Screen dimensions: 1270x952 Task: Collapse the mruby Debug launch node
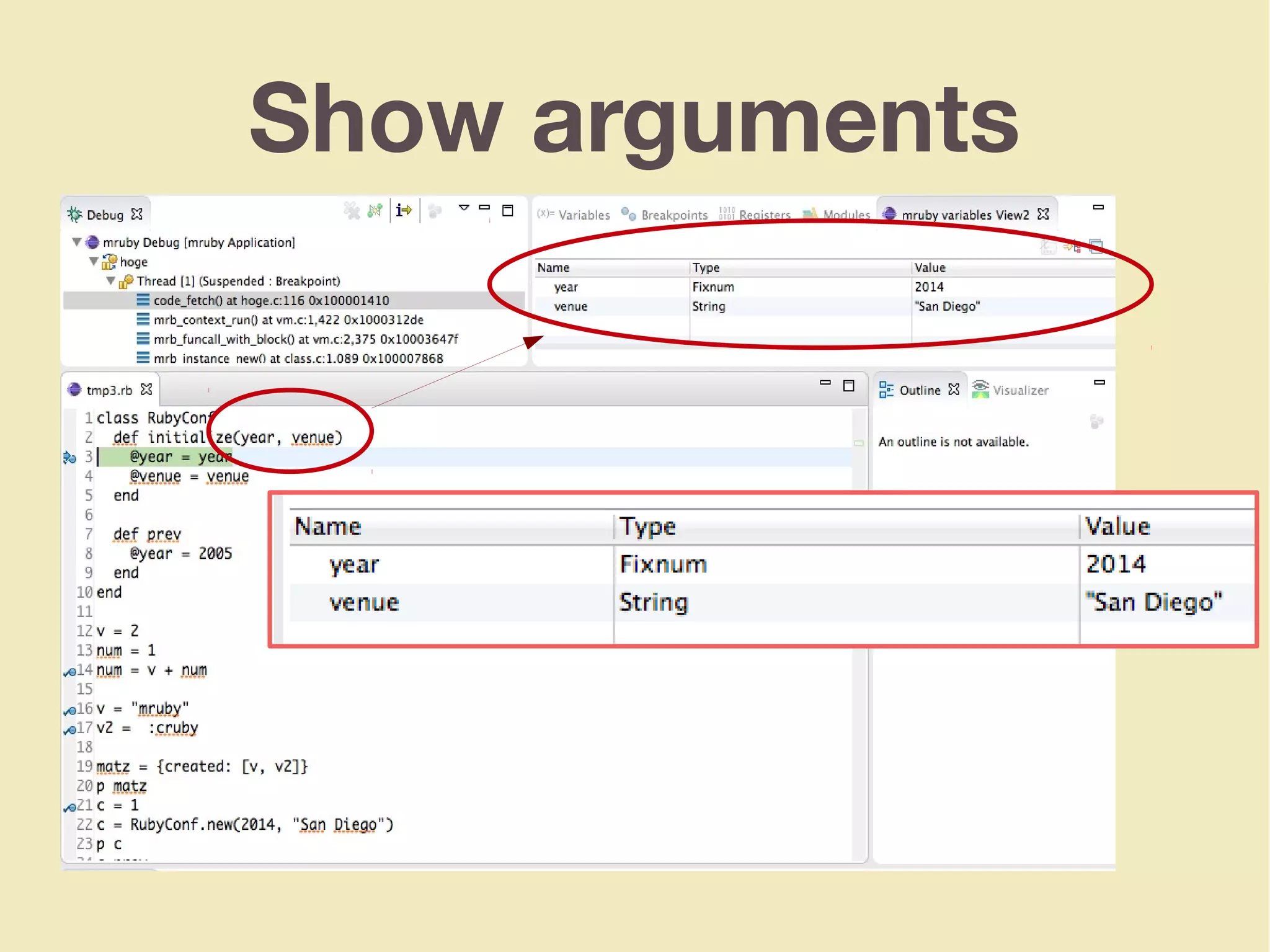[x=77, y=242]
